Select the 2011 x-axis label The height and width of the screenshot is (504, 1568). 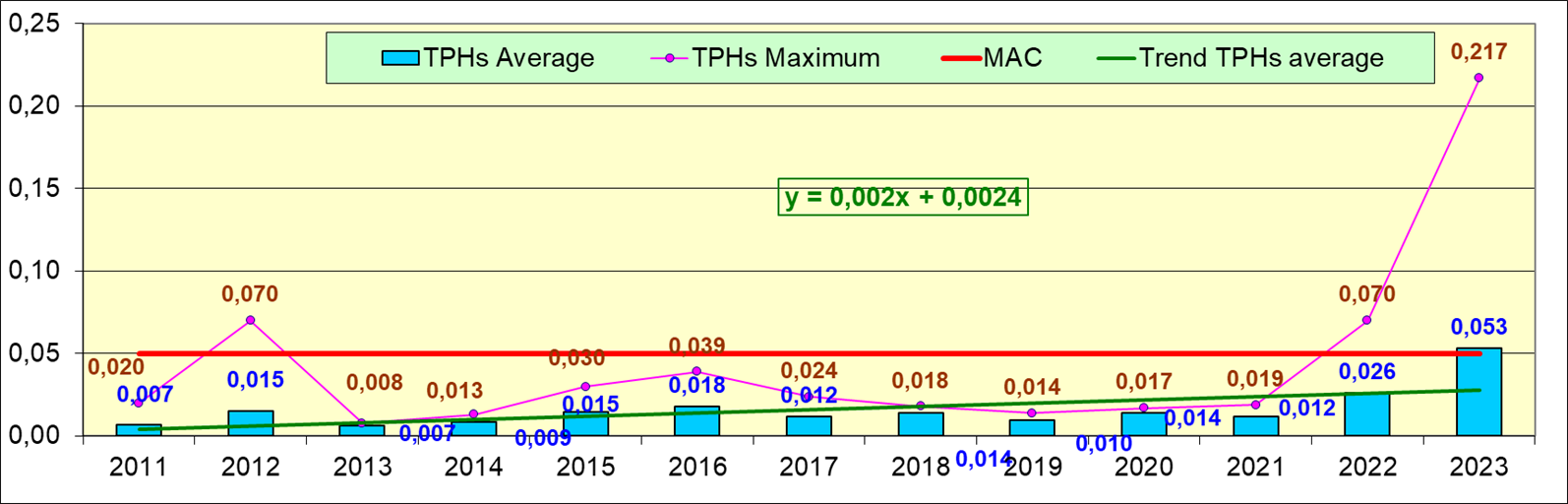click(x=139, y=466)
